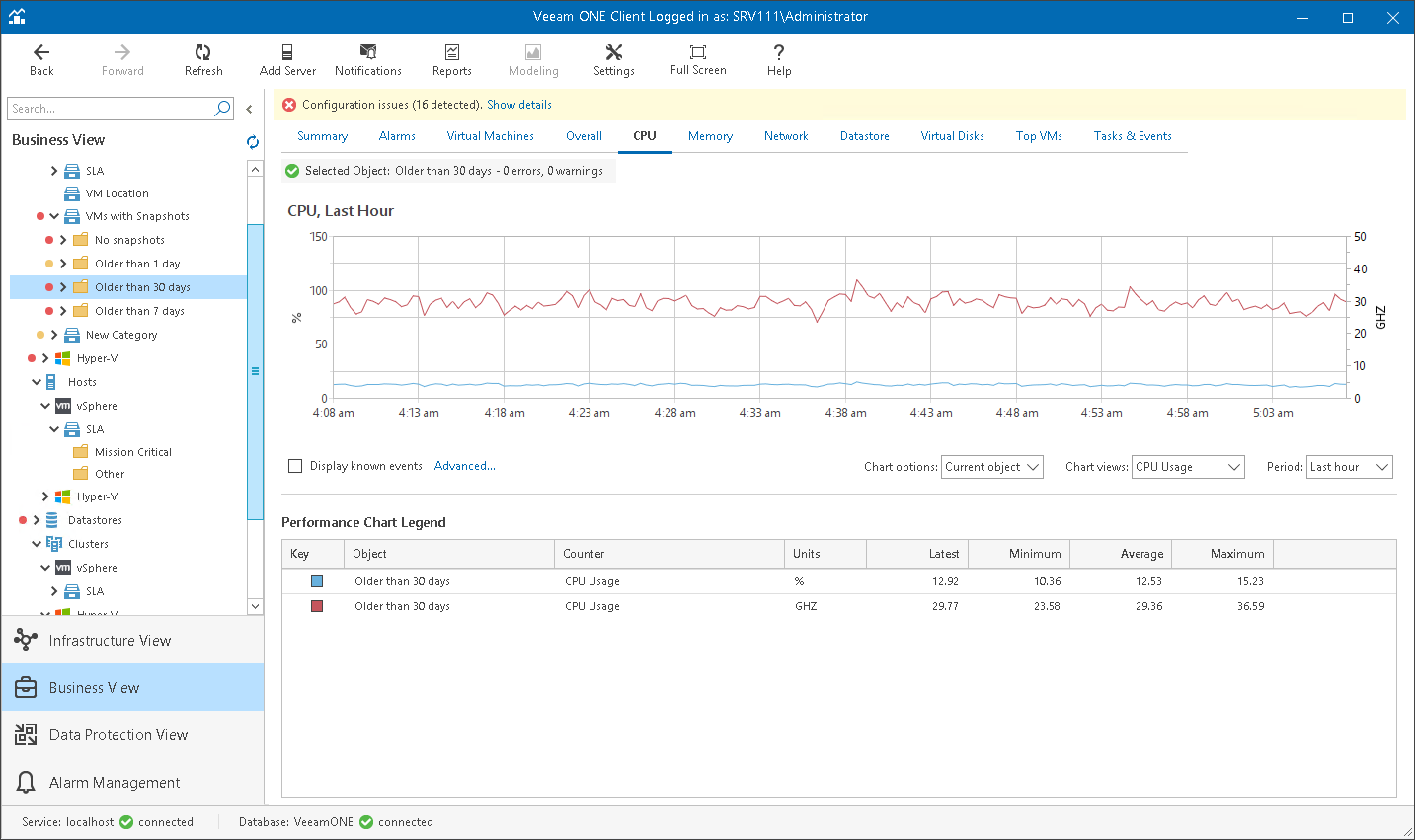Click Infrastructure View icon
Image resolution: width=1415 pixels, height=840 pixels.
pyautogui.click(x=26, y=641)
